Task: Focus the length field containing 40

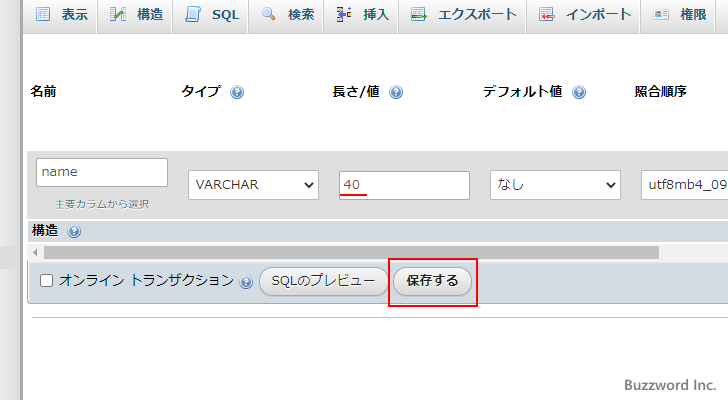Action: 404,185
